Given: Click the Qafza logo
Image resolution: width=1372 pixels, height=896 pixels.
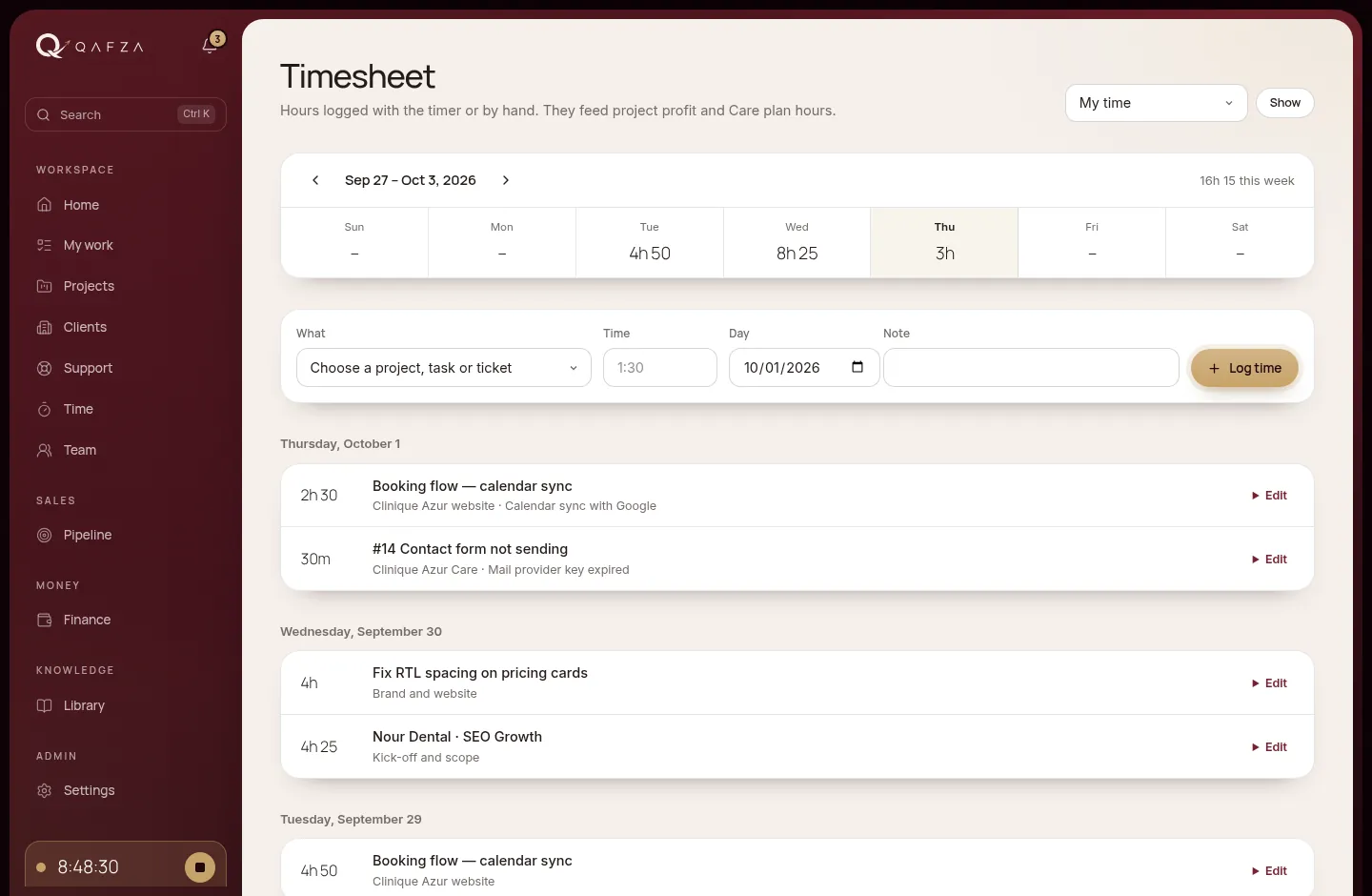Looking at the screenshot, I should [x=90, y=46].
